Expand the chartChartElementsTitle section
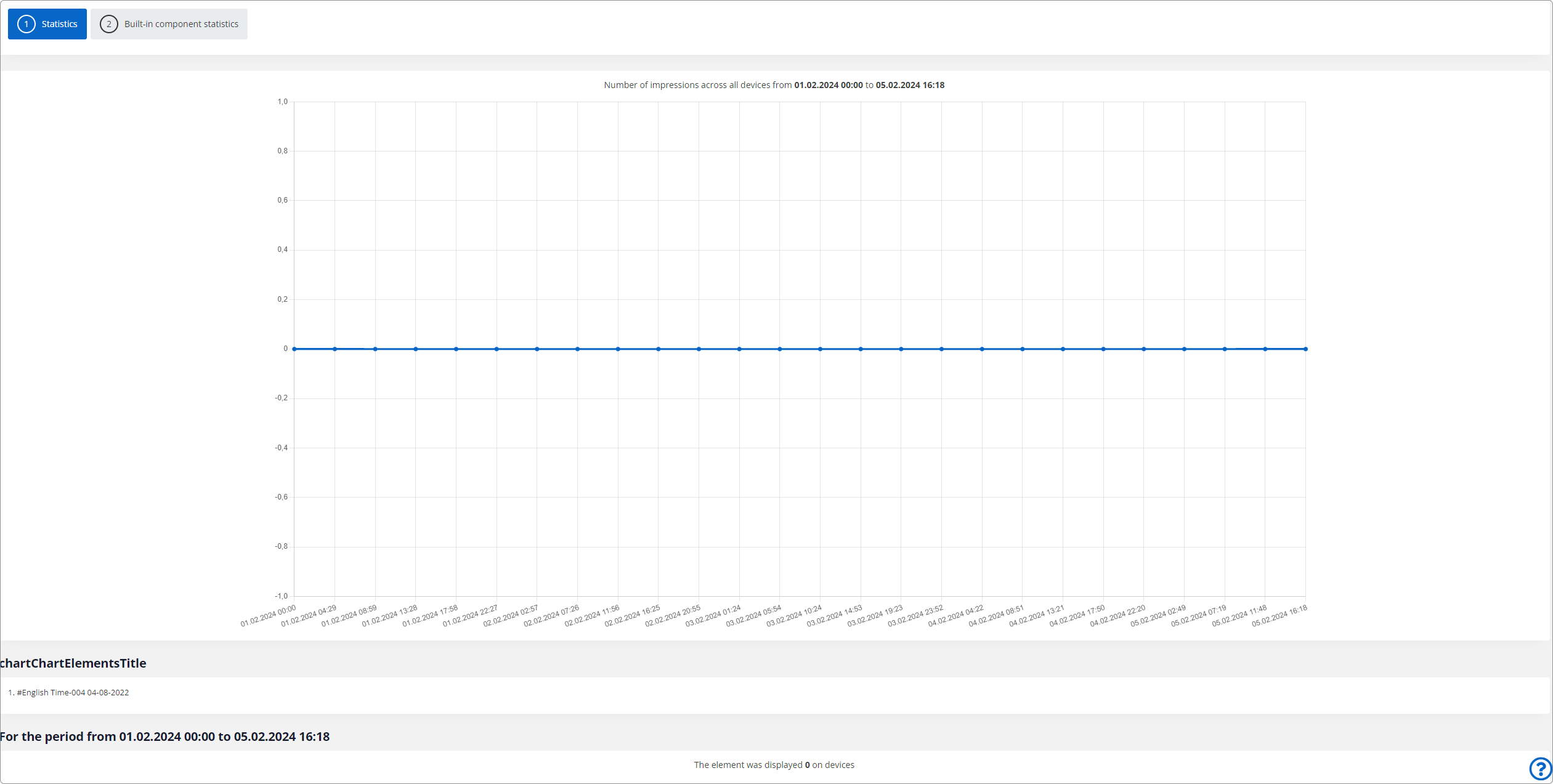The image size is (1553, 784). pos(73,663)
